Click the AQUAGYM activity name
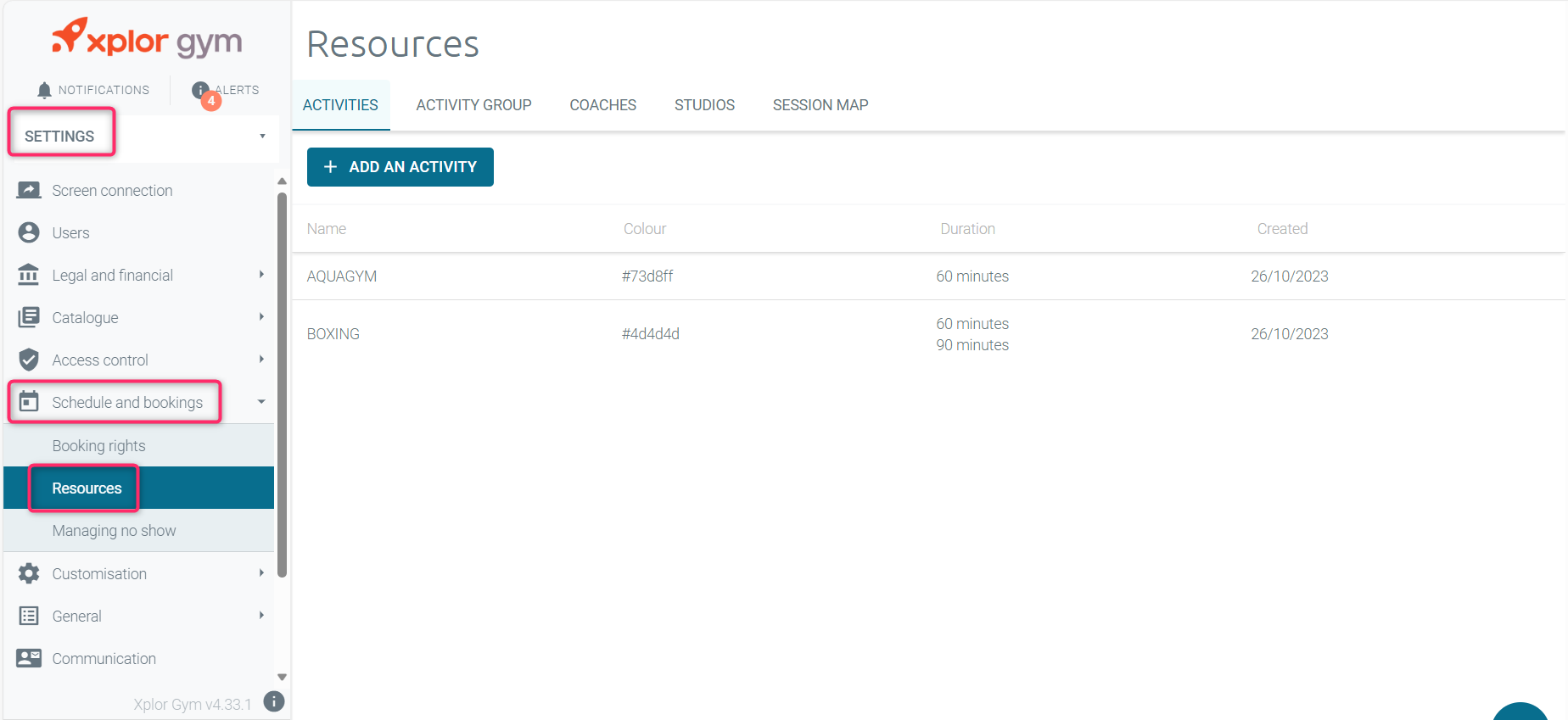 click(x=342, y=276)
